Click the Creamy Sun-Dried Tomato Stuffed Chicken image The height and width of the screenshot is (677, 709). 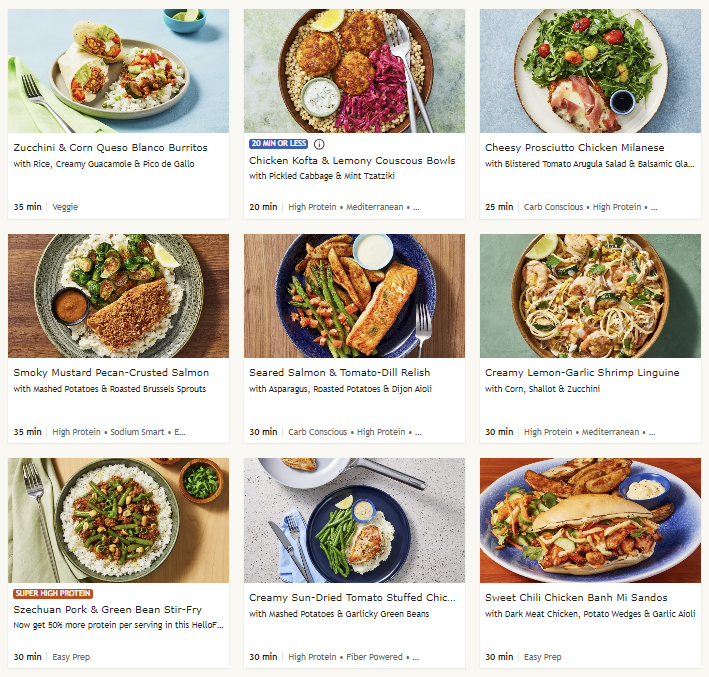click(x=354, y=520)
